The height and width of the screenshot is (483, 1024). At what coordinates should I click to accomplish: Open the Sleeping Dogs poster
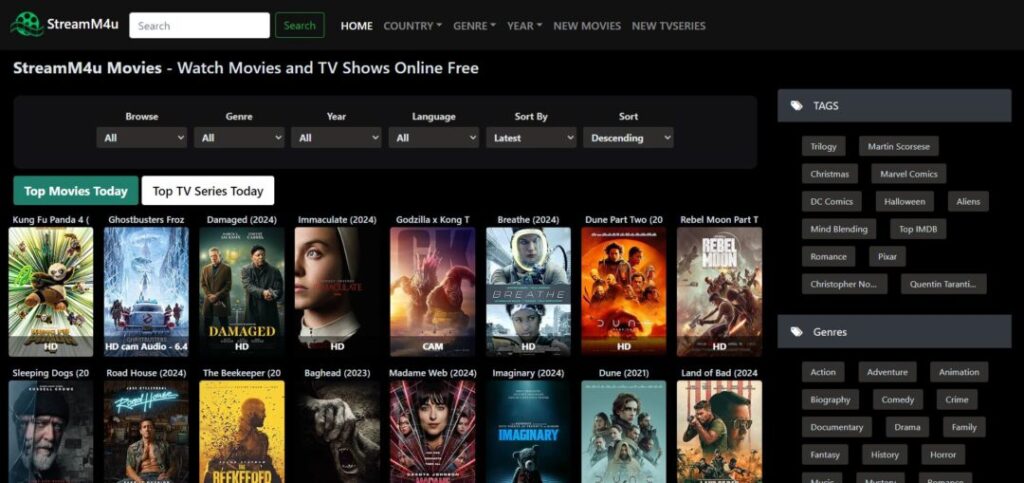click(x=51, y=431)
